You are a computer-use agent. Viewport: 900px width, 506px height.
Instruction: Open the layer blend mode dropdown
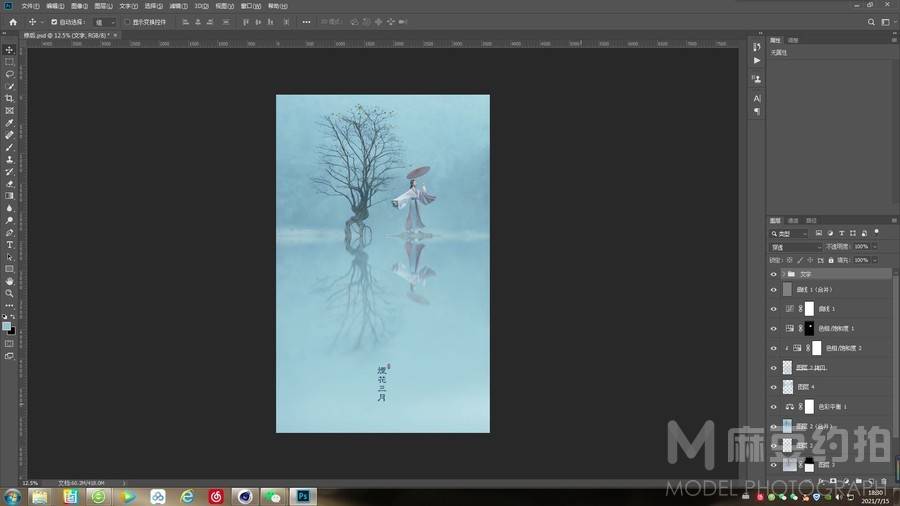796,247
